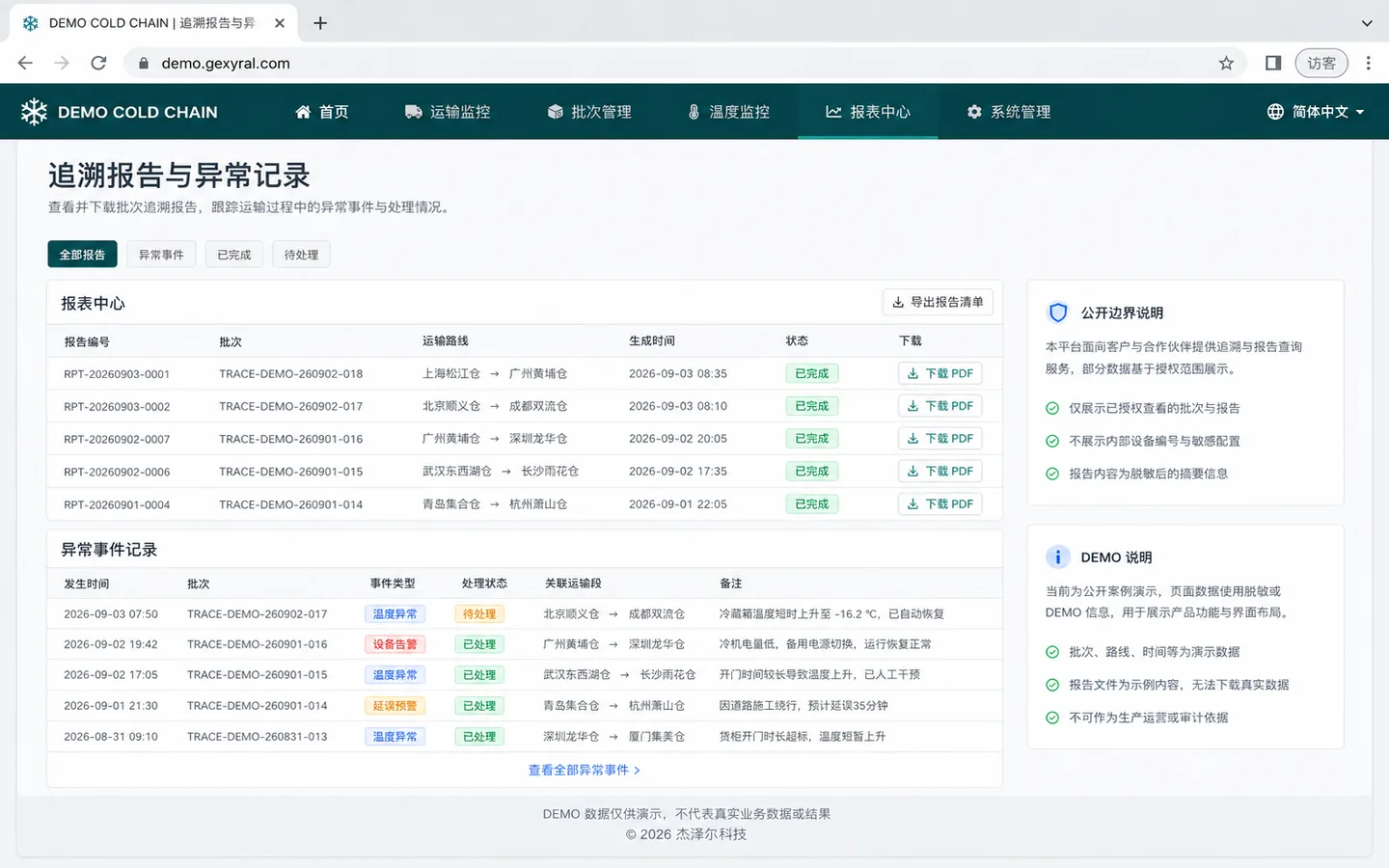Open 批次管理 in the navigation bar
This screenshot has height=868, width=1389.
[589, 112]
